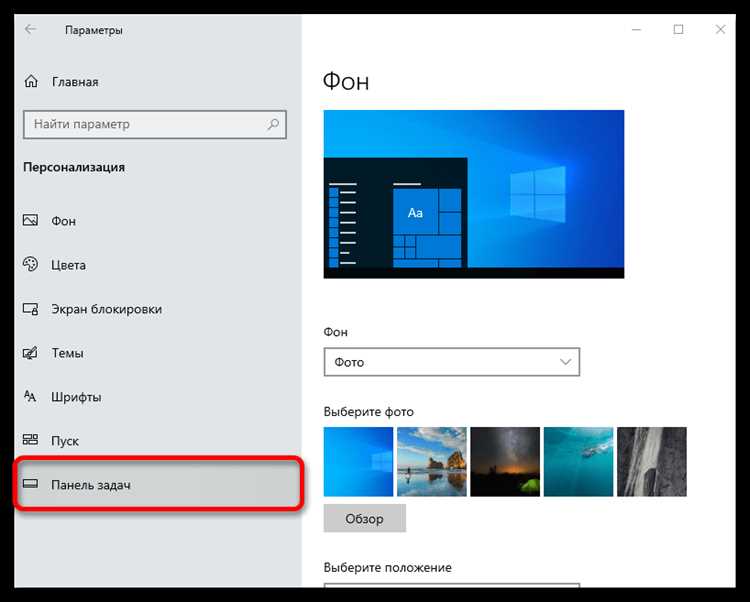Choose the underwater swimmer wallpaper thumbnail
This screenshot has width=750, height=602.
click(x=578, y=462)
